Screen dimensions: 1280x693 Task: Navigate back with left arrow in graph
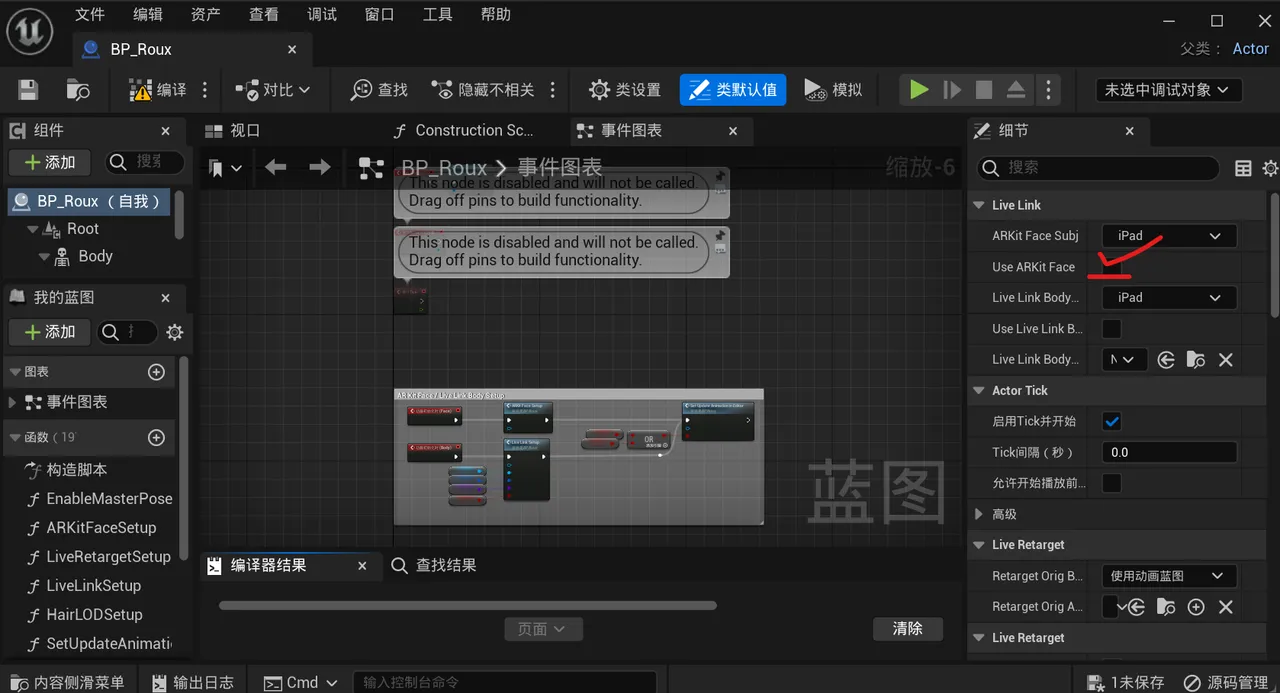(x=275, y=168)
